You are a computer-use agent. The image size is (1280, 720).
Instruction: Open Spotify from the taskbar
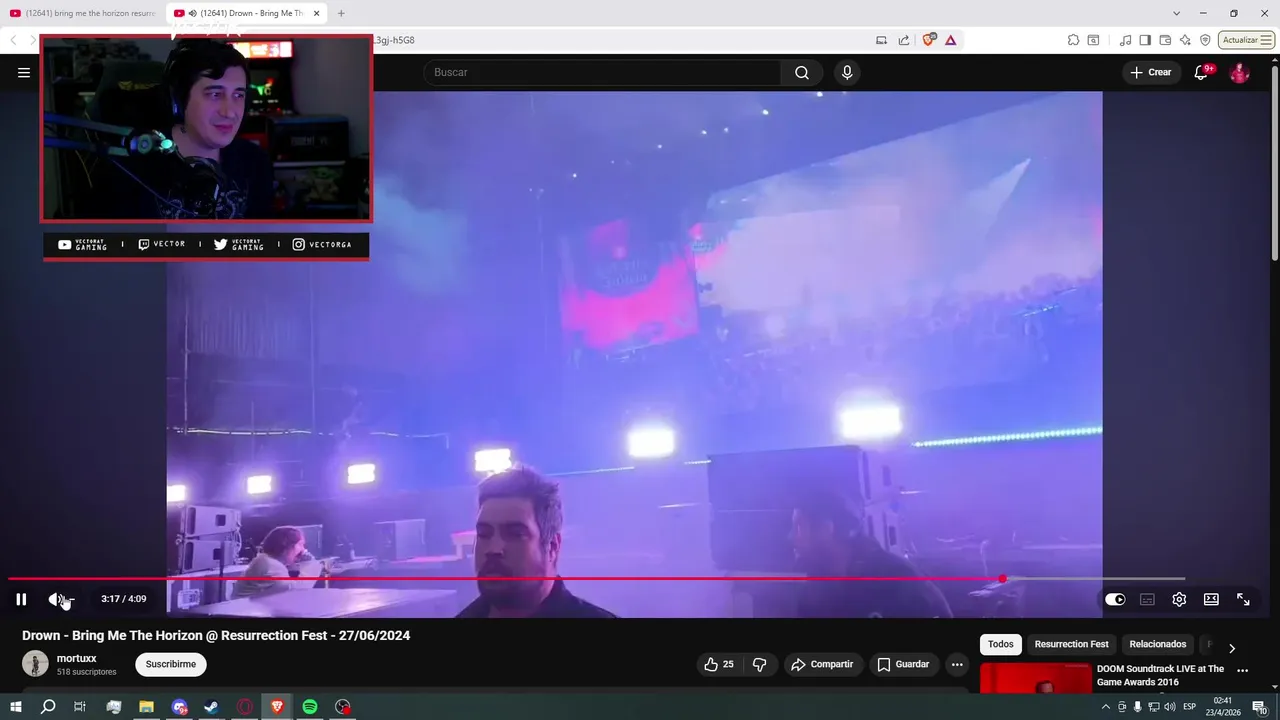pyautogui.click(x=310, y=707)
